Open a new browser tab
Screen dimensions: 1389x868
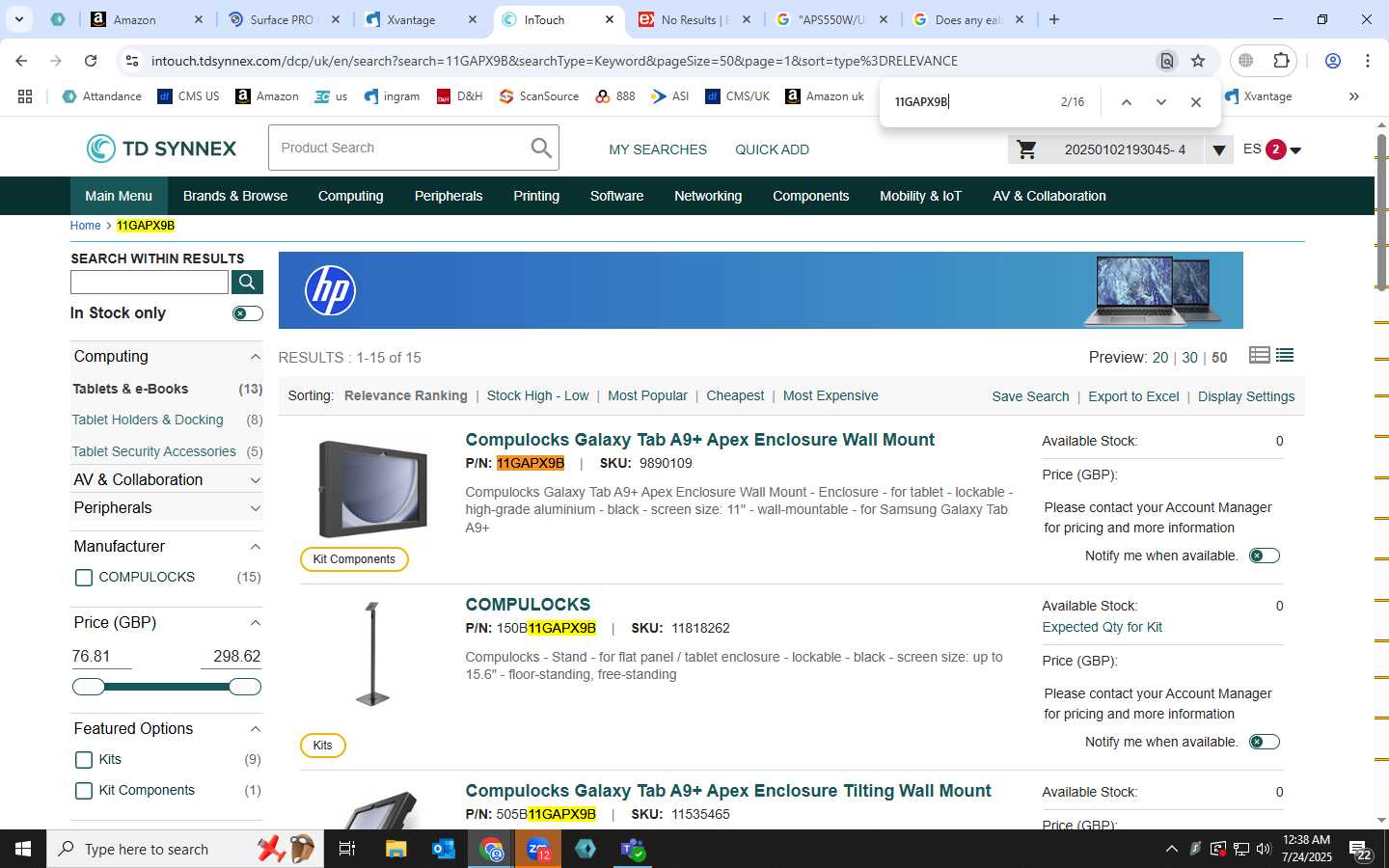(1054, 19)
